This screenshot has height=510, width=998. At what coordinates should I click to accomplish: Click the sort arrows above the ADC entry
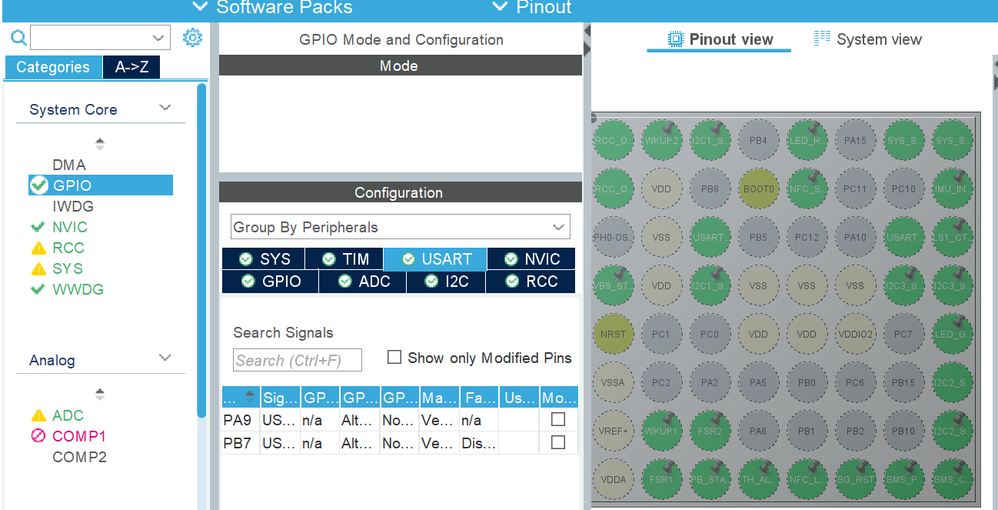pos(100,394)
